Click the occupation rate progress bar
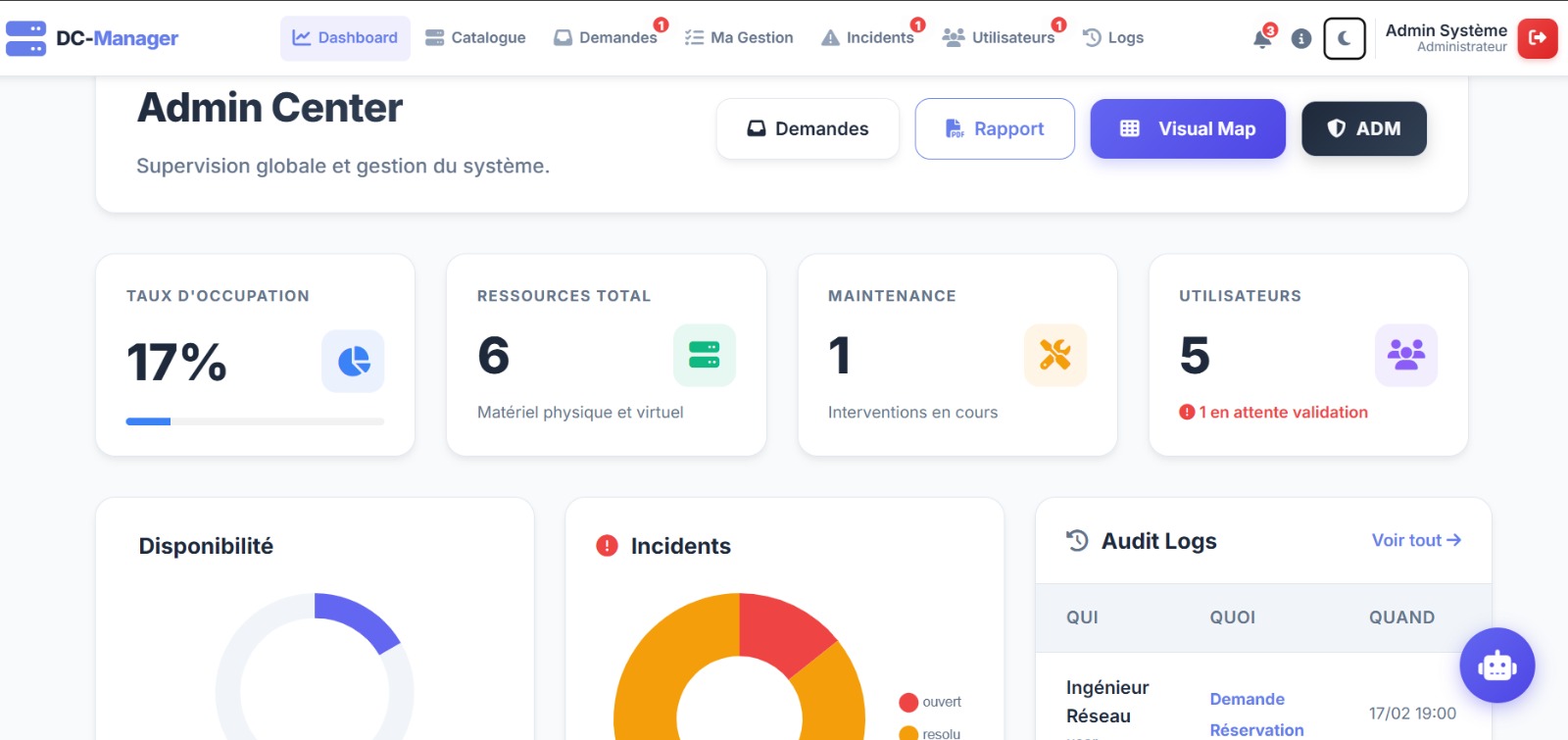The height and width of the screenshot is (740, 1568). [x=255, y=421]
